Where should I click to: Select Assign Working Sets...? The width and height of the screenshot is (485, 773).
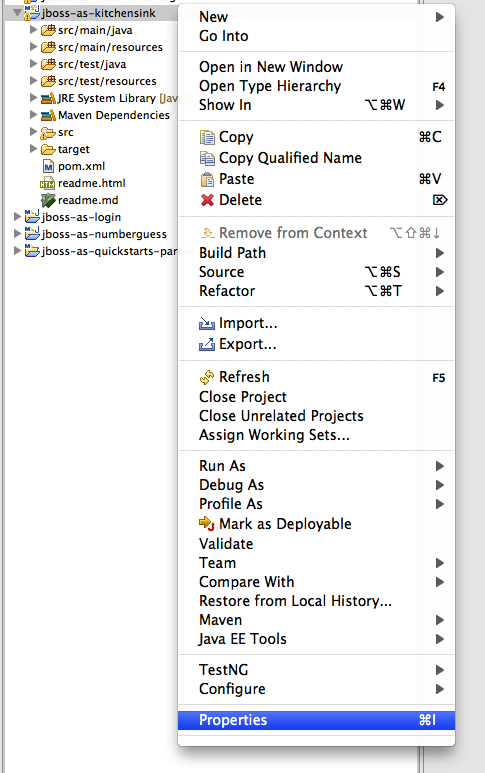pyautogui.click(x=316, y=435)
